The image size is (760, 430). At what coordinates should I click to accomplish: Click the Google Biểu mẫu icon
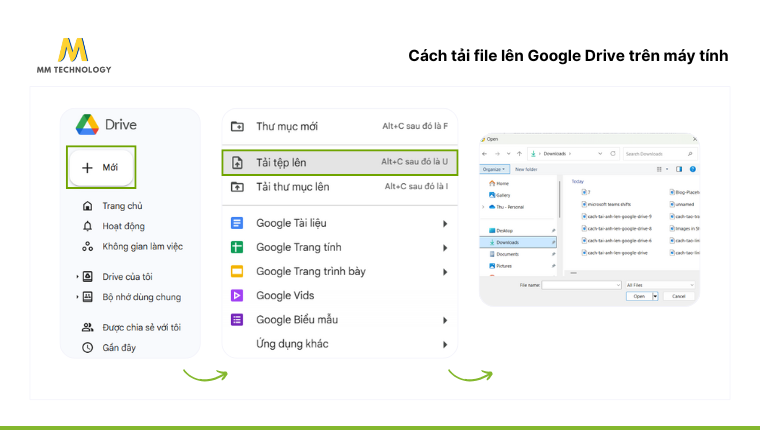tap(237, 319)
